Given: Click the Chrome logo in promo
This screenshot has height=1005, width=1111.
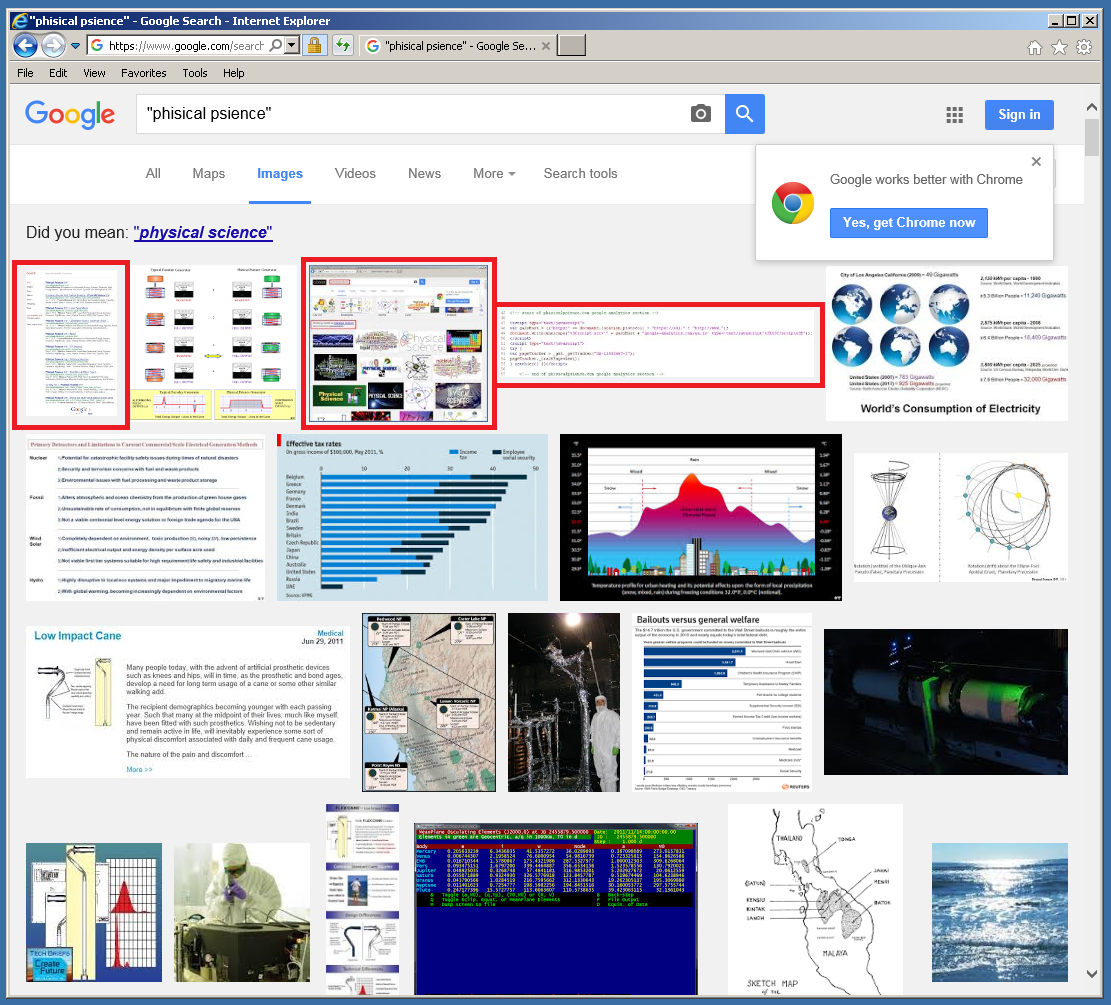Looking at the screenshot, I should pos(793,203).
